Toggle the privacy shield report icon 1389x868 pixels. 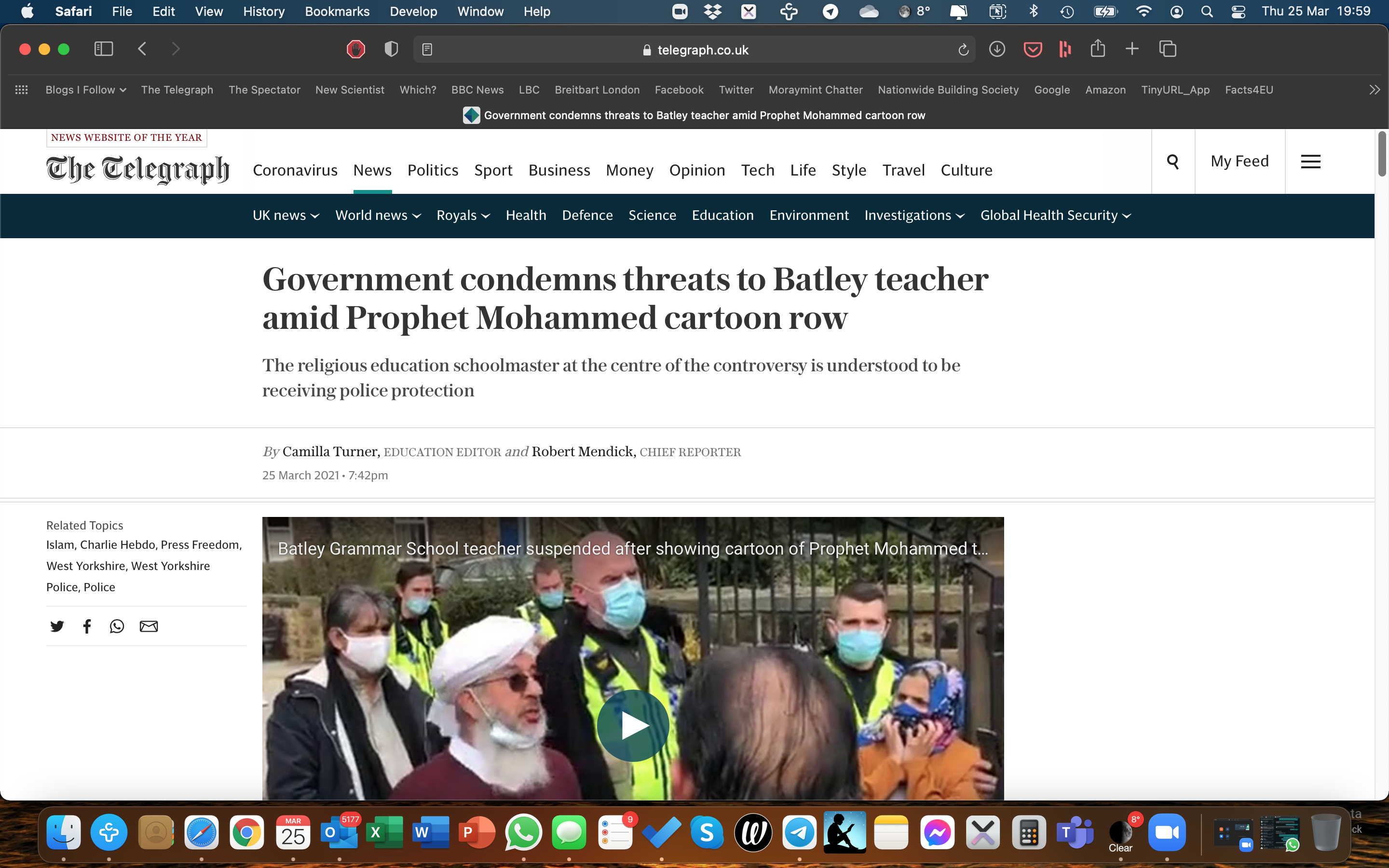(x=391, y=49)
